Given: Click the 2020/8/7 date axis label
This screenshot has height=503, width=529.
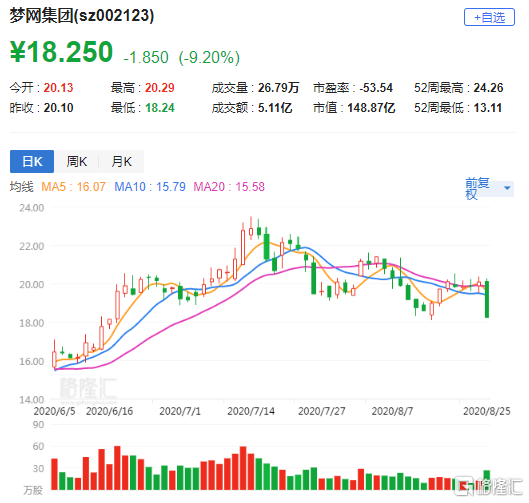Looking at the screenshot, I should [x=392, y=411].
